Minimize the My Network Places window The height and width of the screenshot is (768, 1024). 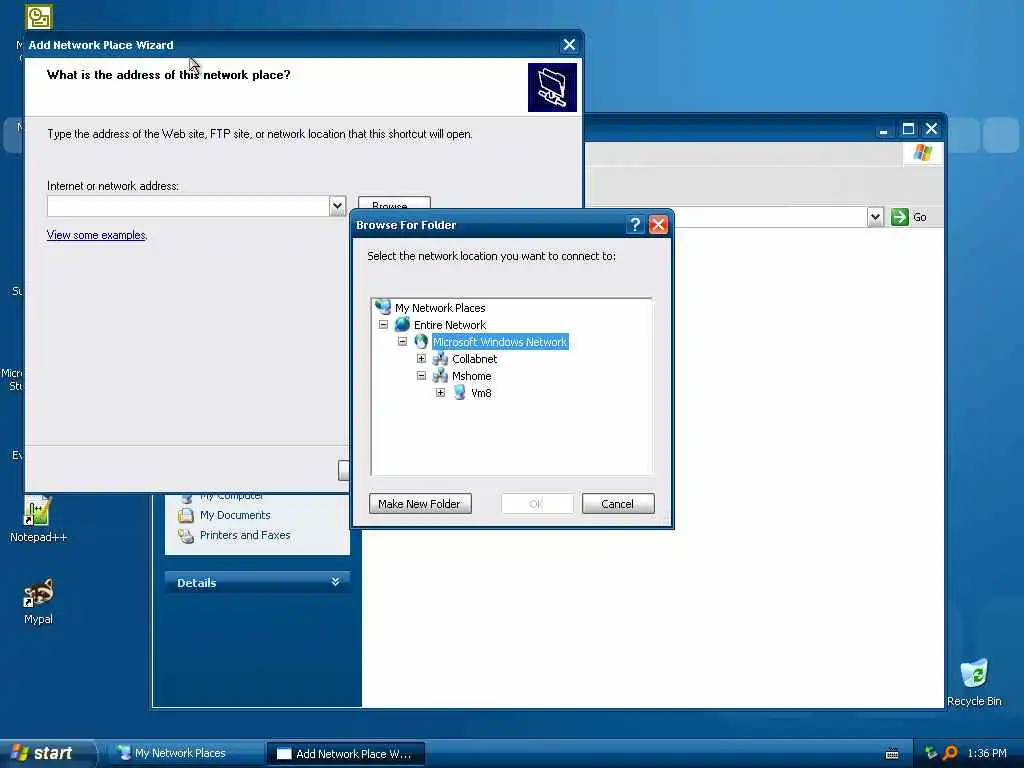pos(884,129)
